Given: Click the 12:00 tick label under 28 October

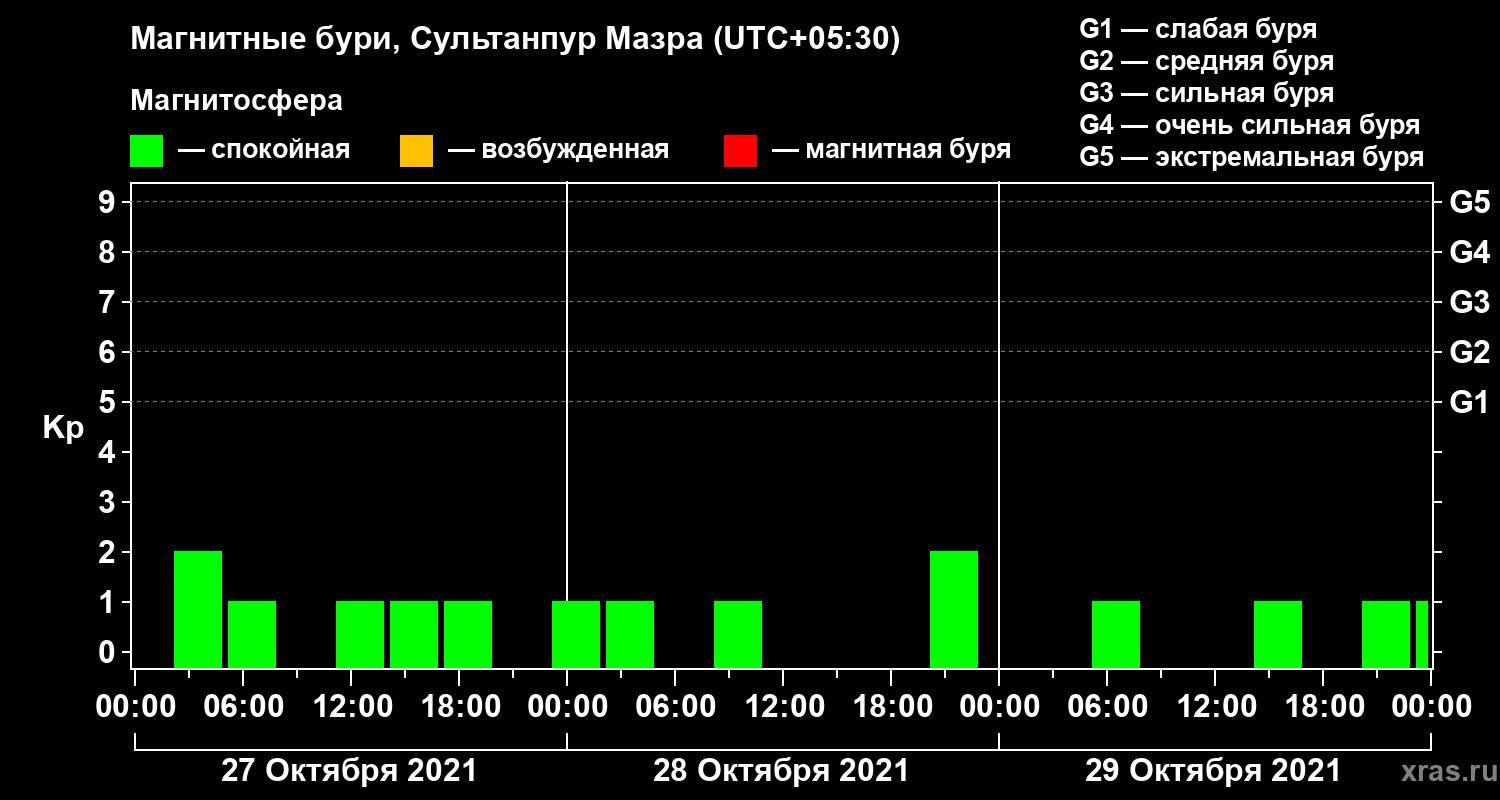Looking at the screenshot, I should 785,707.
